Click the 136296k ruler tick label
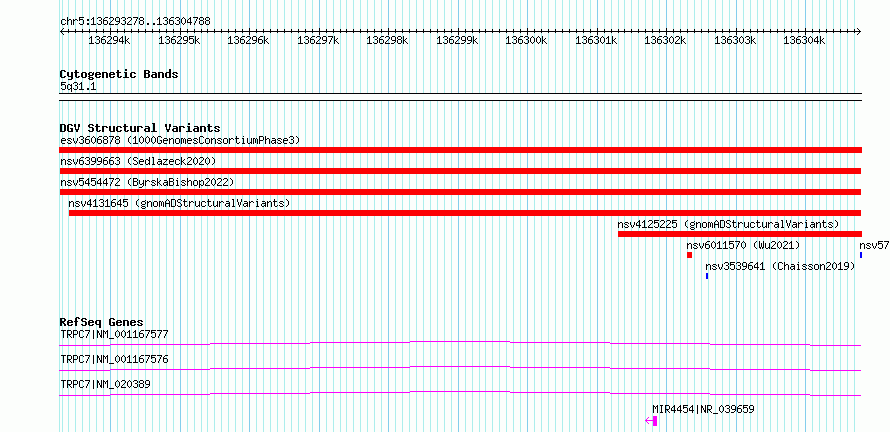Image resolution: width=890 pixels, height=432 pixels. click(249, 40)
